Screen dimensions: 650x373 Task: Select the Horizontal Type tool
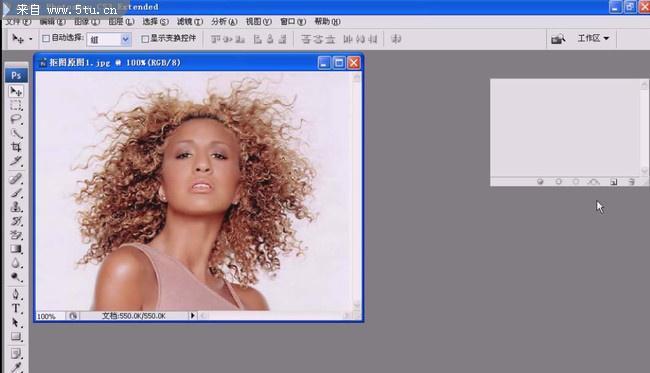coord(16,309)
